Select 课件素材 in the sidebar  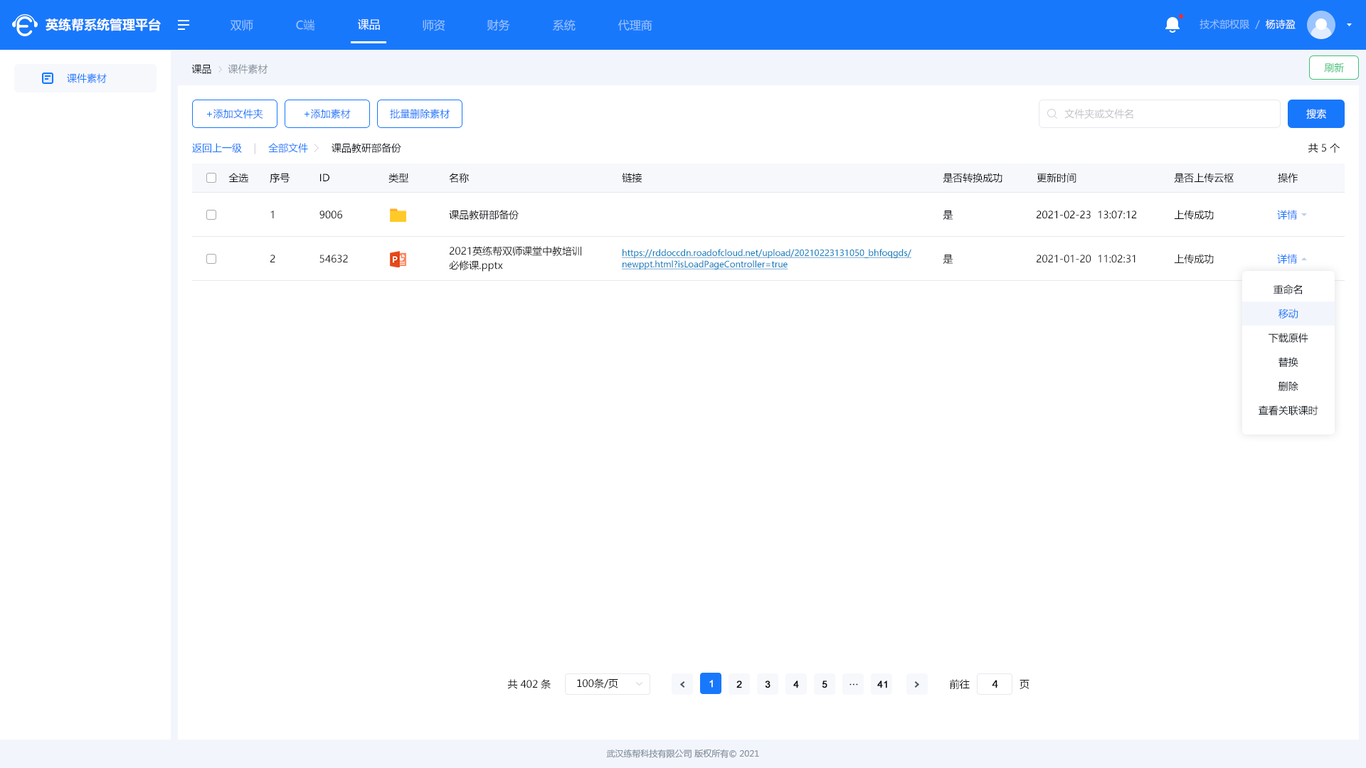[85, 78]
